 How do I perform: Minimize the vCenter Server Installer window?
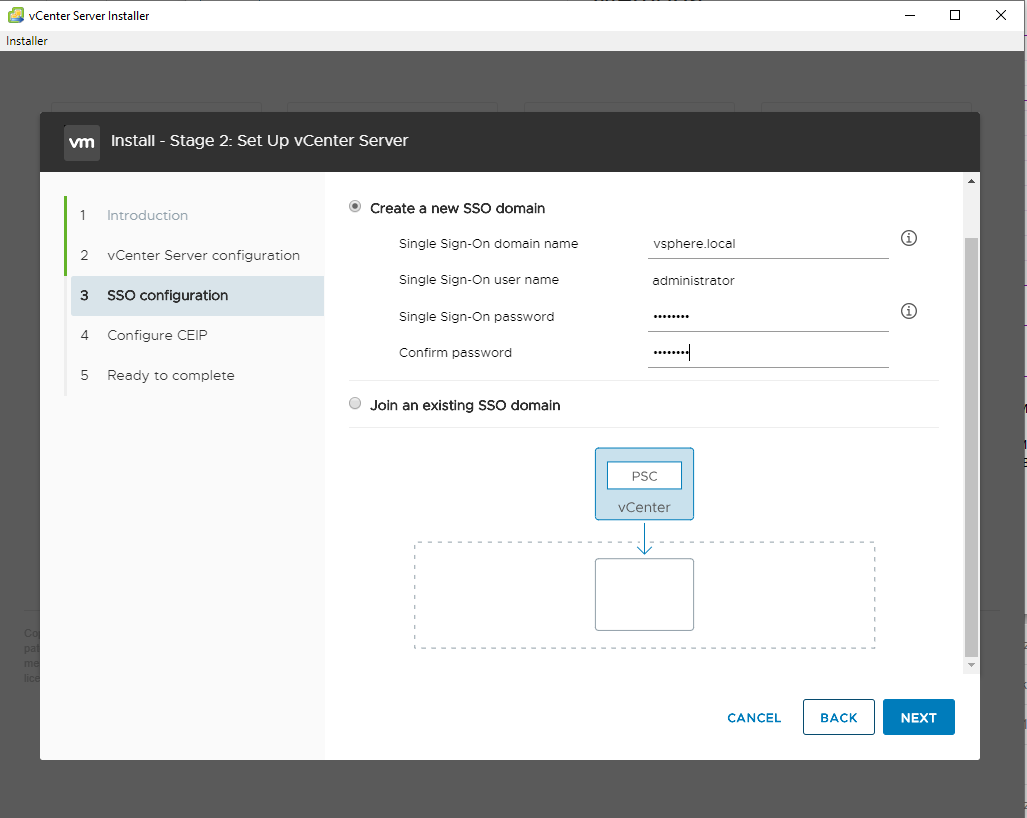(x=910, y=15)
